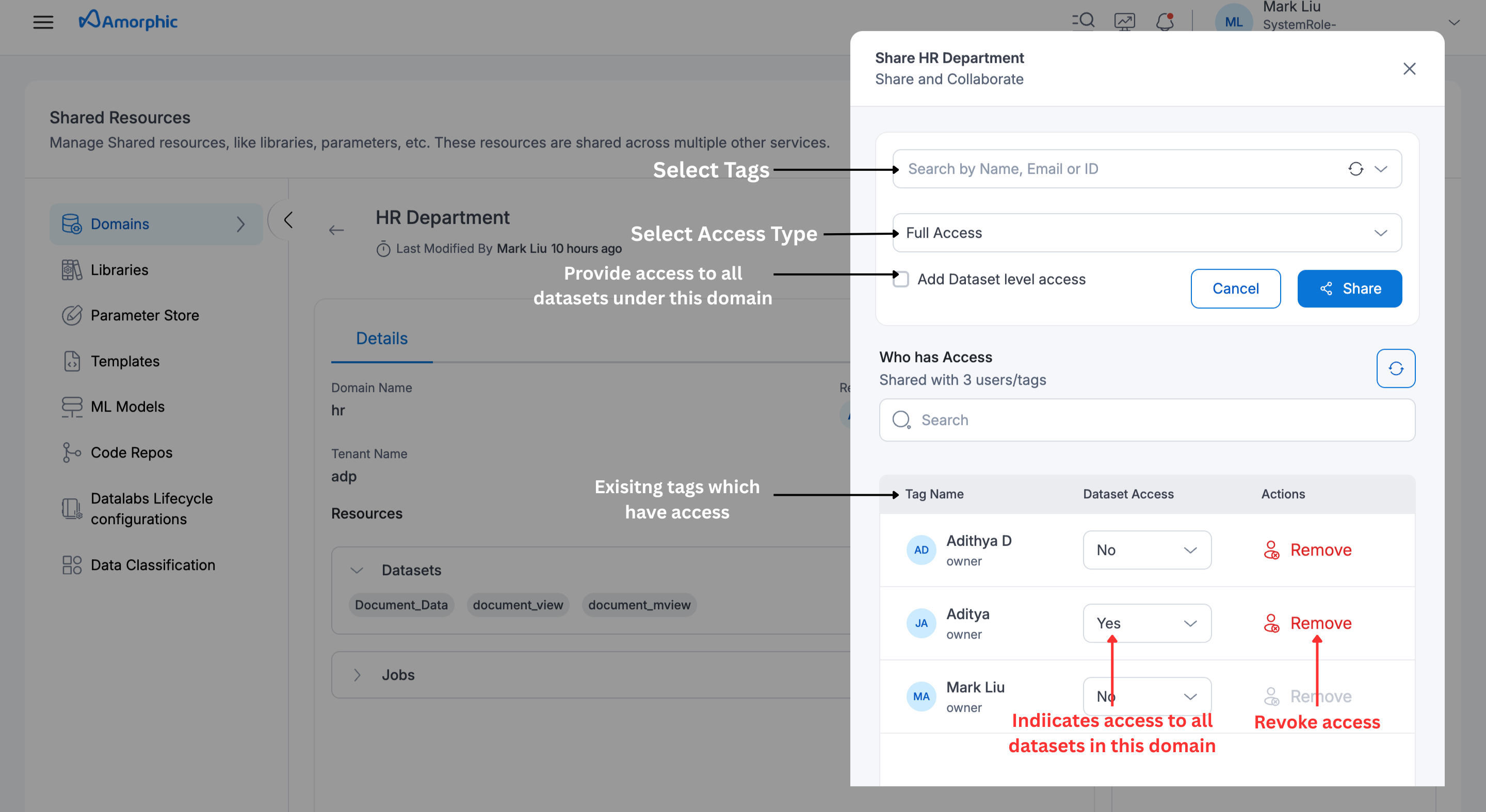Screen dimensions: 1486x812
Task: Close the Share HR Department panel
Action: pos(1408,69)
